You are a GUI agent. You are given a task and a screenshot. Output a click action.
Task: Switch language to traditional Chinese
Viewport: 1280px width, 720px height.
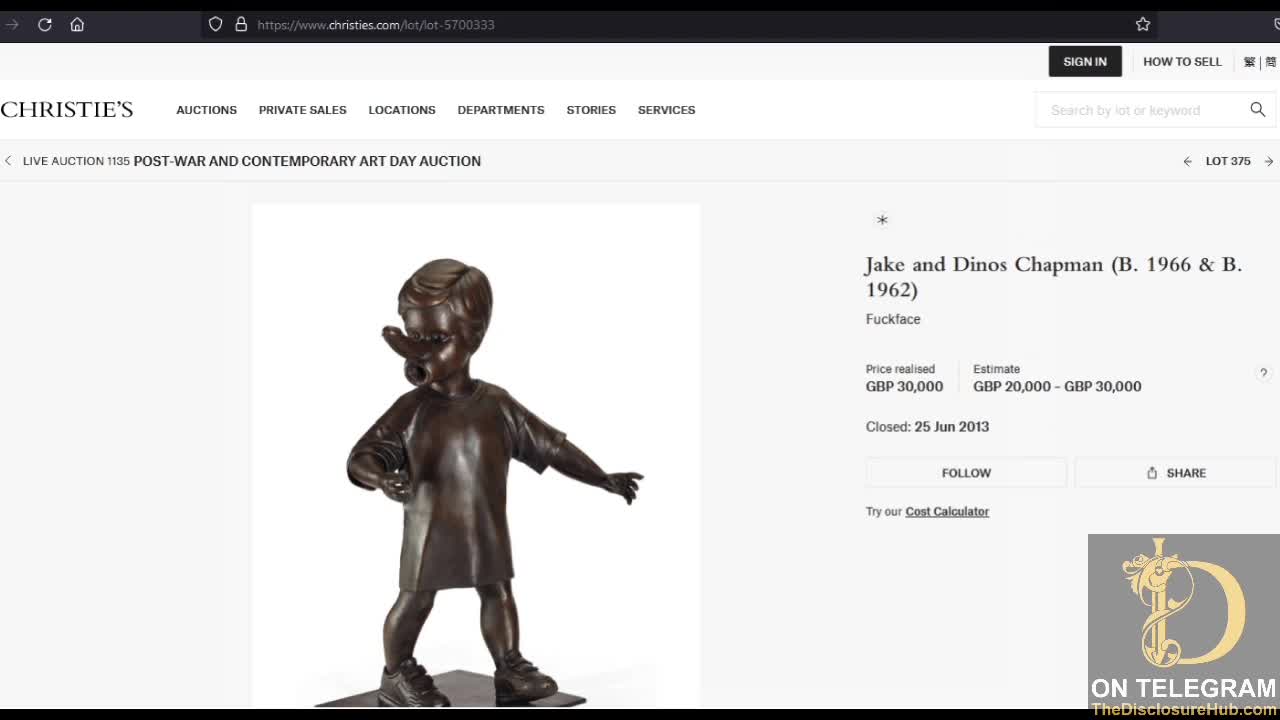pyautogui.click(x=1249, y=62)
